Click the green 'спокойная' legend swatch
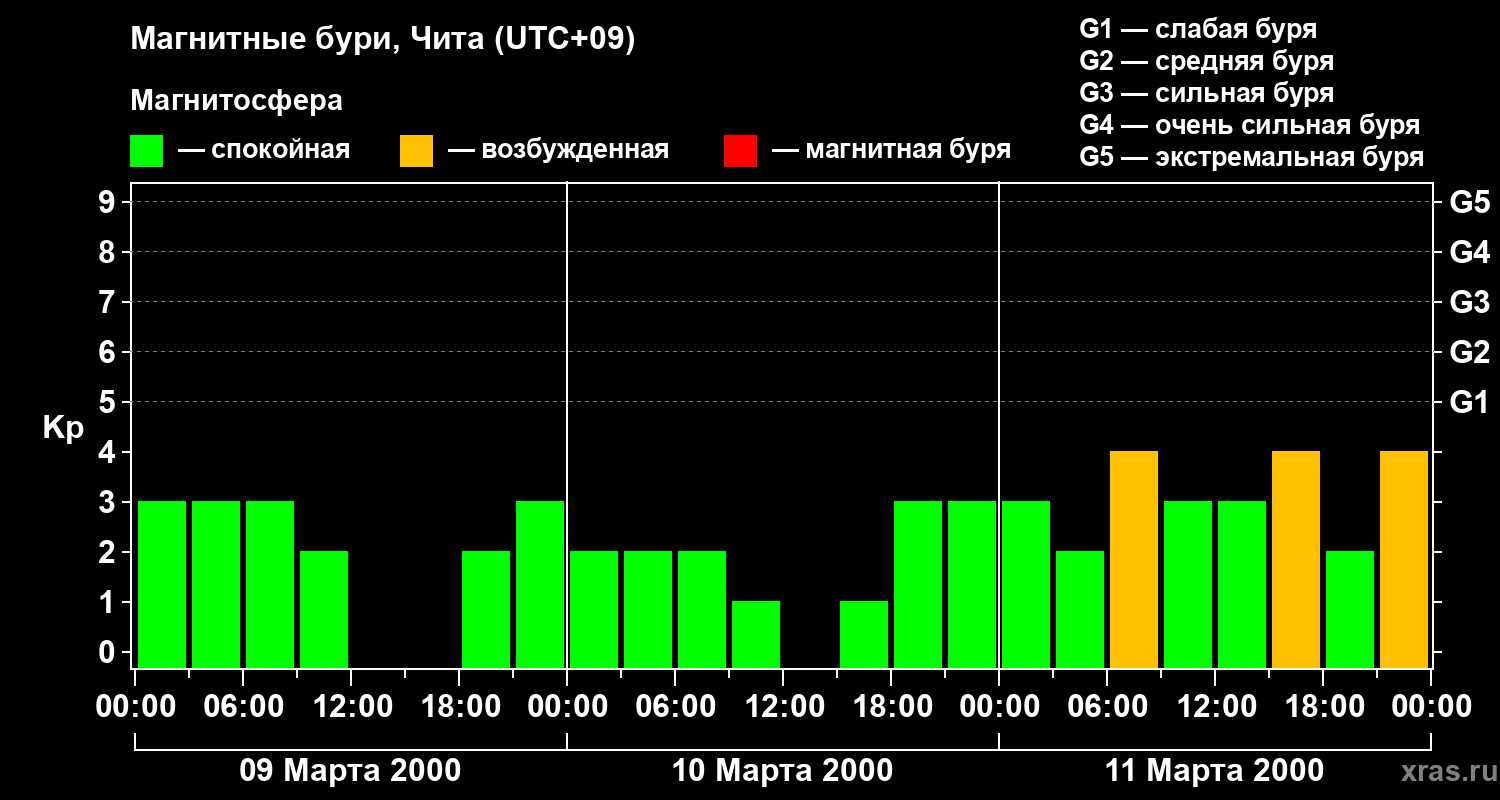This screenshot has height=800, width=1500. (146, 151)
